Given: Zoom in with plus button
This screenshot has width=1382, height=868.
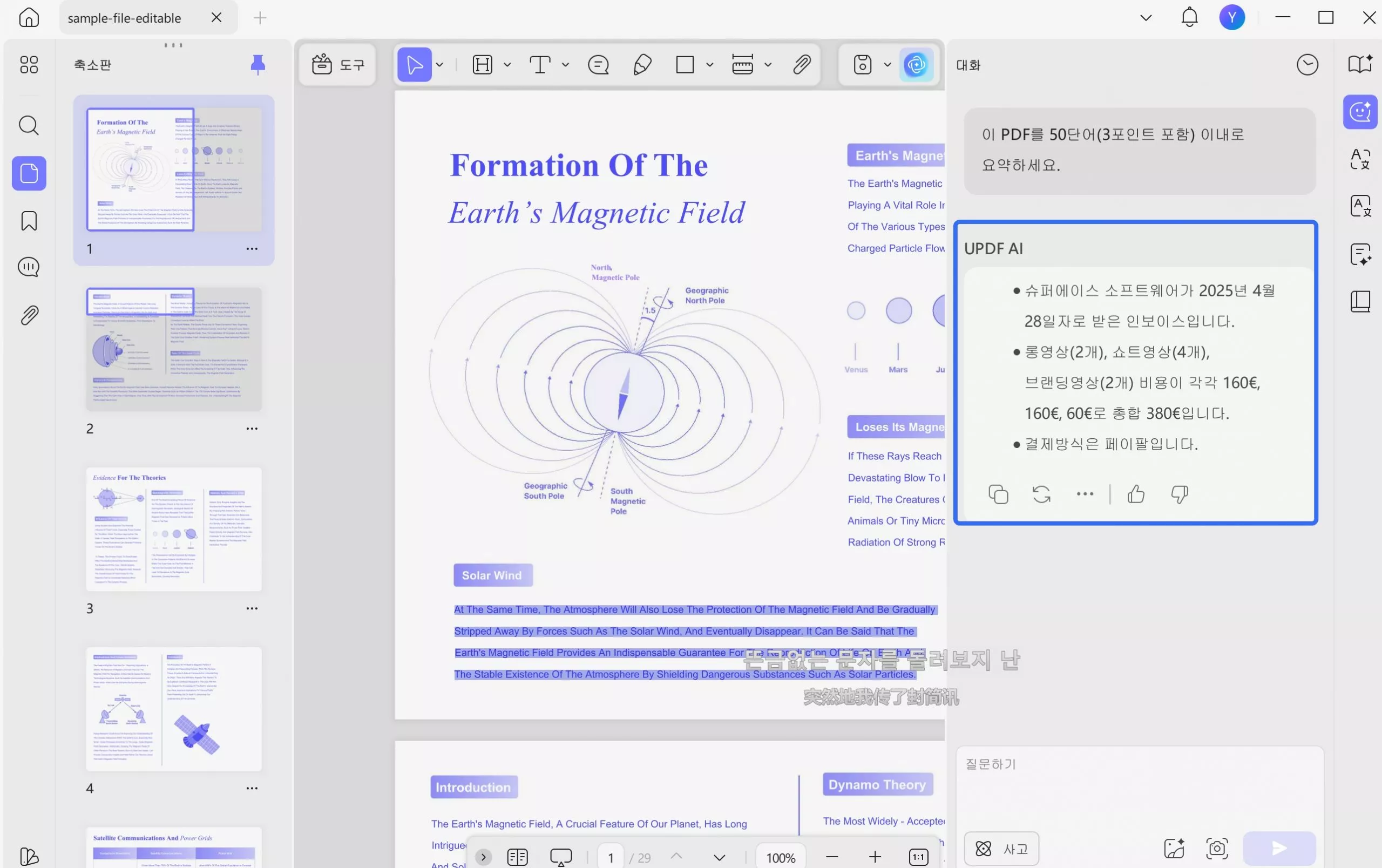Looking at the screenshot, I should (875, 857).
